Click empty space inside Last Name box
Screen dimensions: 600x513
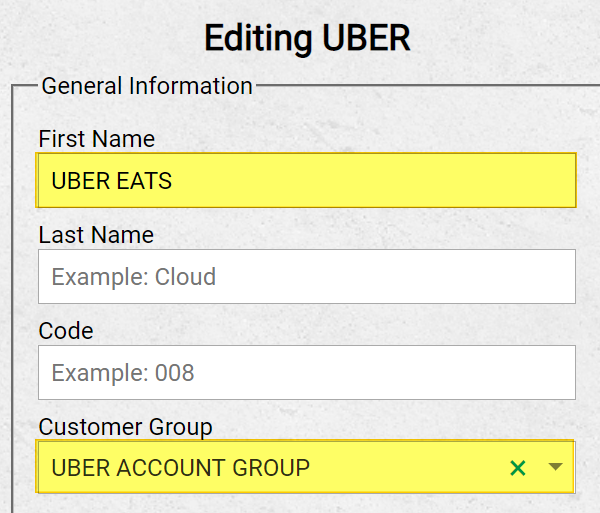pyautogui.click(x=396, y=276)
